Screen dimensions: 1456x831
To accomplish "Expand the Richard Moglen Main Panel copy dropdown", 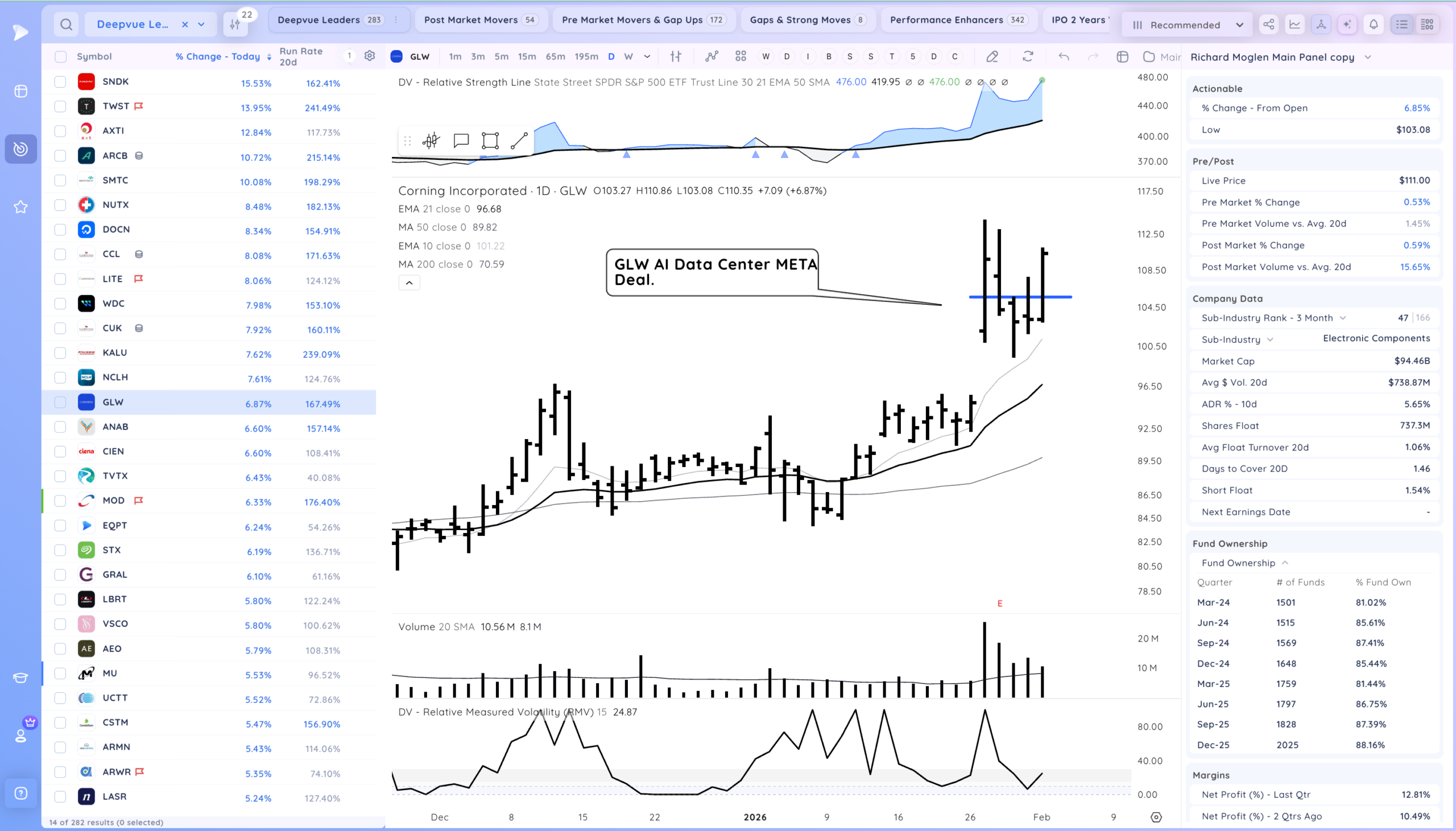I will pyautogui.click(x=1368, y=57).
